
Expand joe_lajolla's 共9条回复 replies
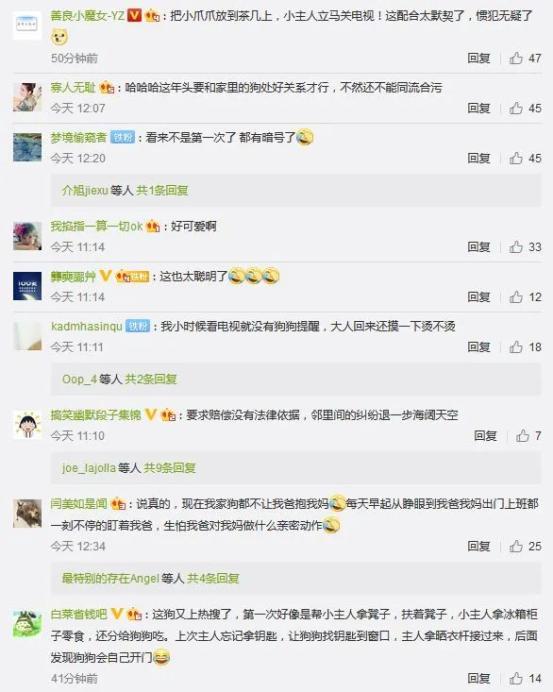point(169,467)
